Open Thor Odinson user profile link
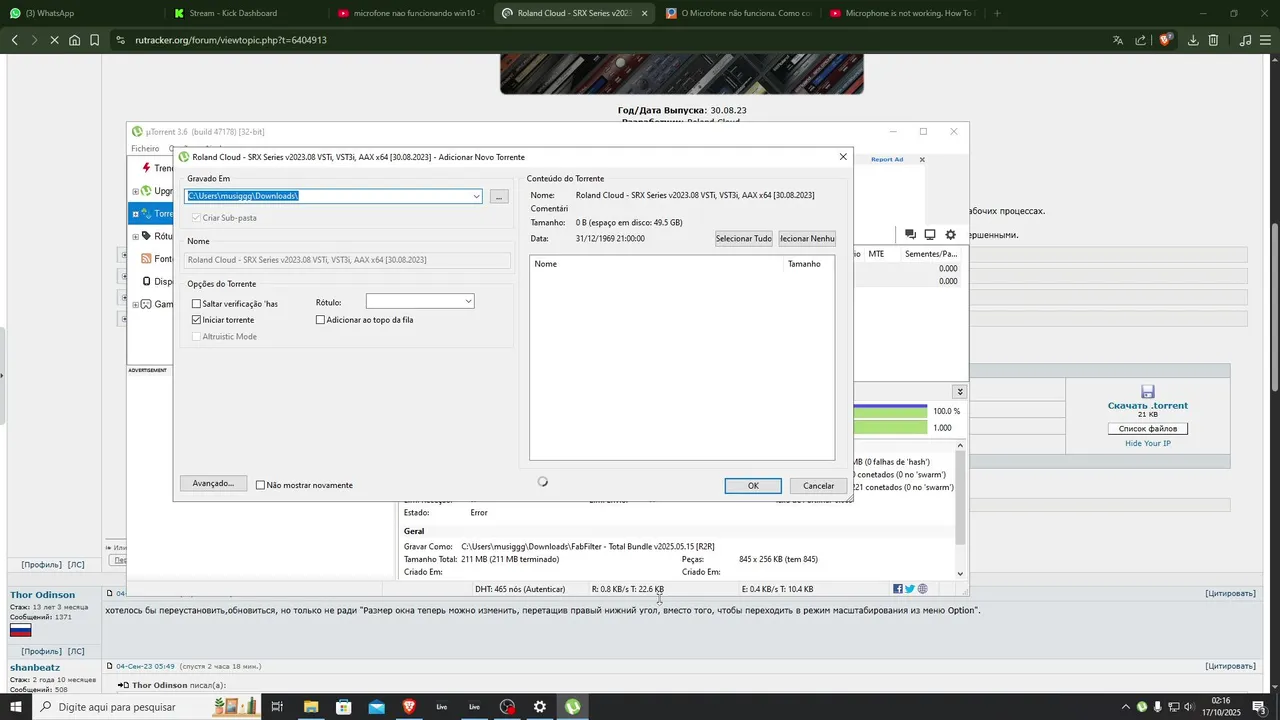 pyautogui.click(x=42, y=595)
